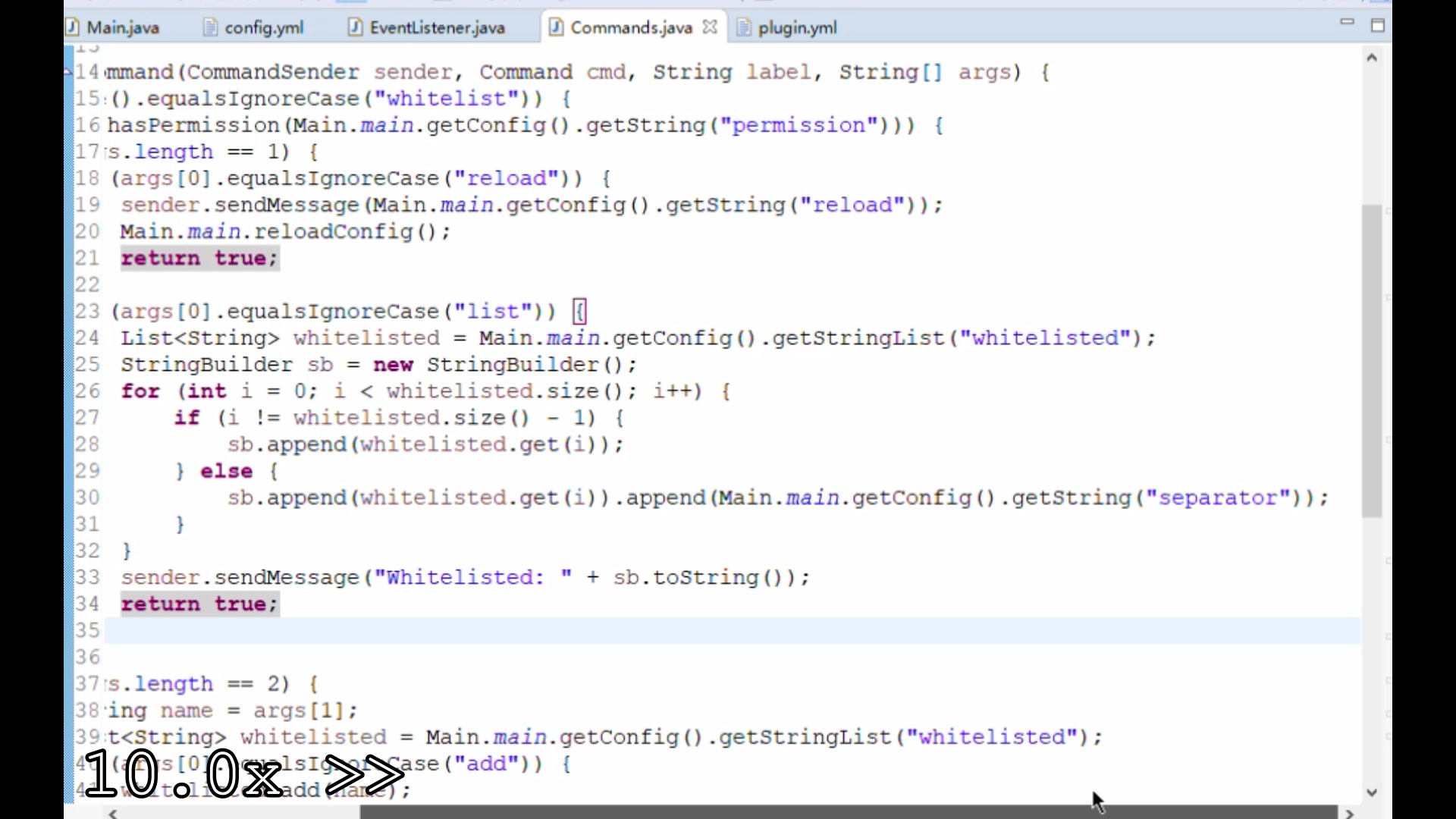Image resolution: width=1456 pixels, height=819 pixels.
Task: Click the "whitelist" string on line 15
Action: click(x=447, y=99)
